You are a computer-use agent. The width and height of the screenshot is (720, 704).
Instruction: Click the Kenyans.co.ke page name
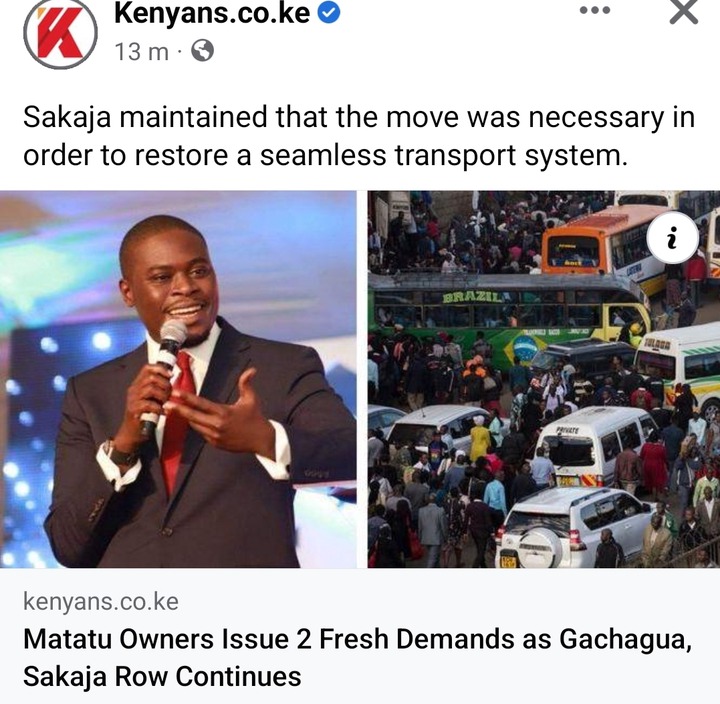[212, 13]
